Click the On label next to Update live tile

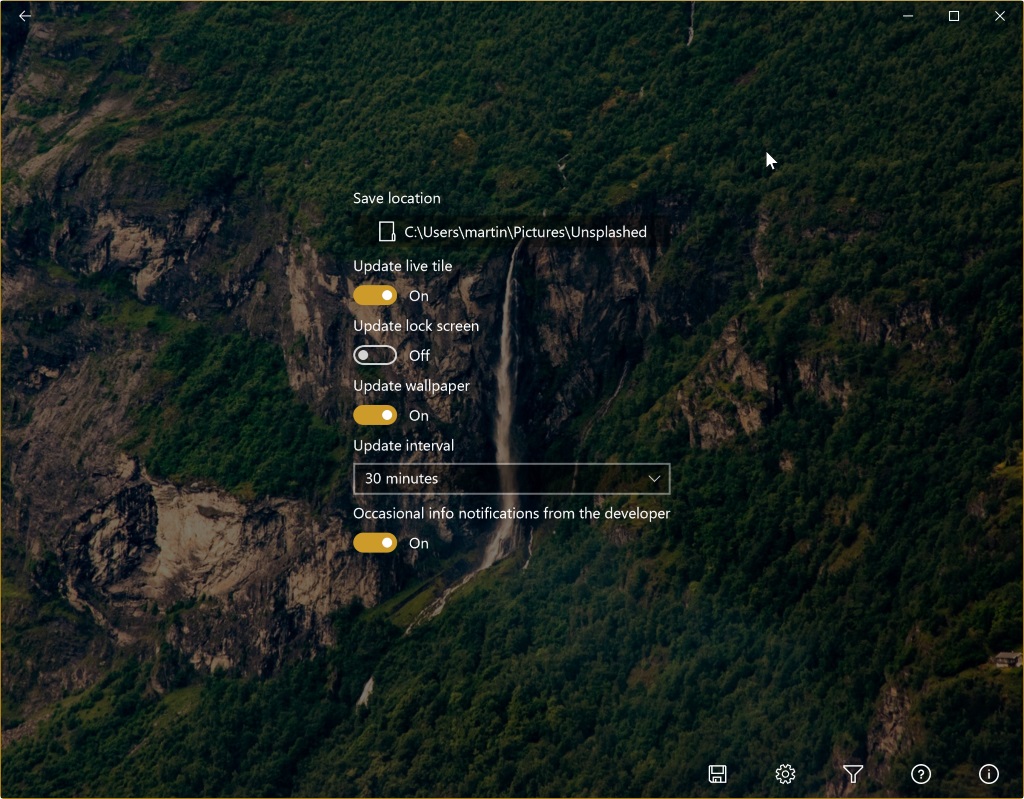point(418,295)
